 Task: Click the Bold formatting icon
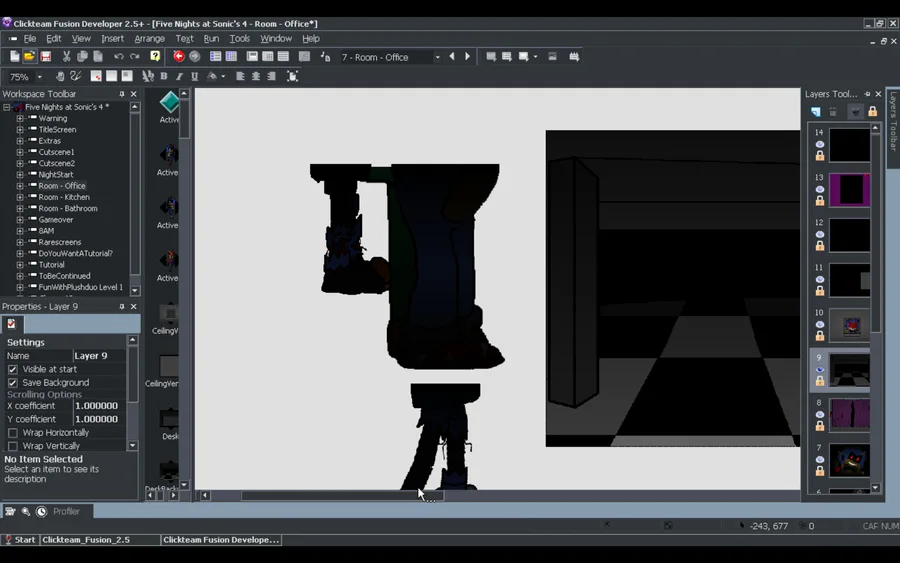tap(164, 76)
